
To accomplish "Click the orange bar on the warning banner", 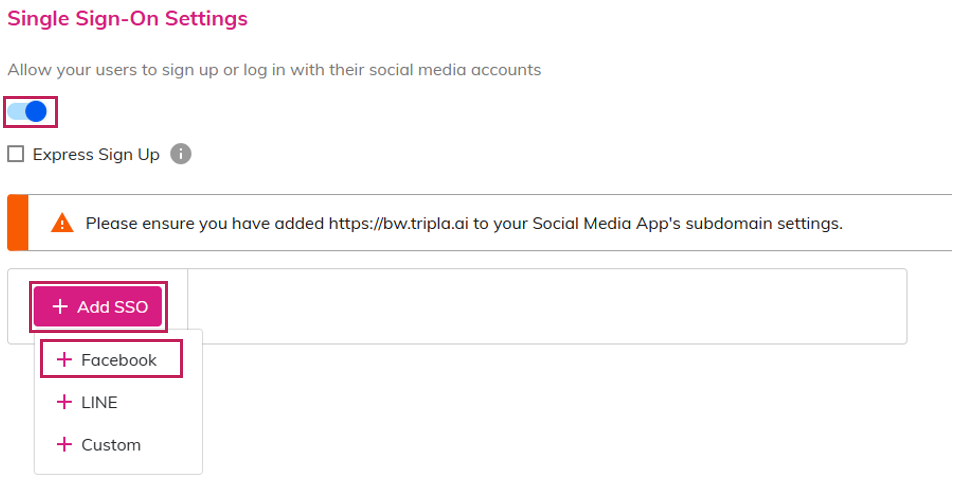I will tap(17, 223).
